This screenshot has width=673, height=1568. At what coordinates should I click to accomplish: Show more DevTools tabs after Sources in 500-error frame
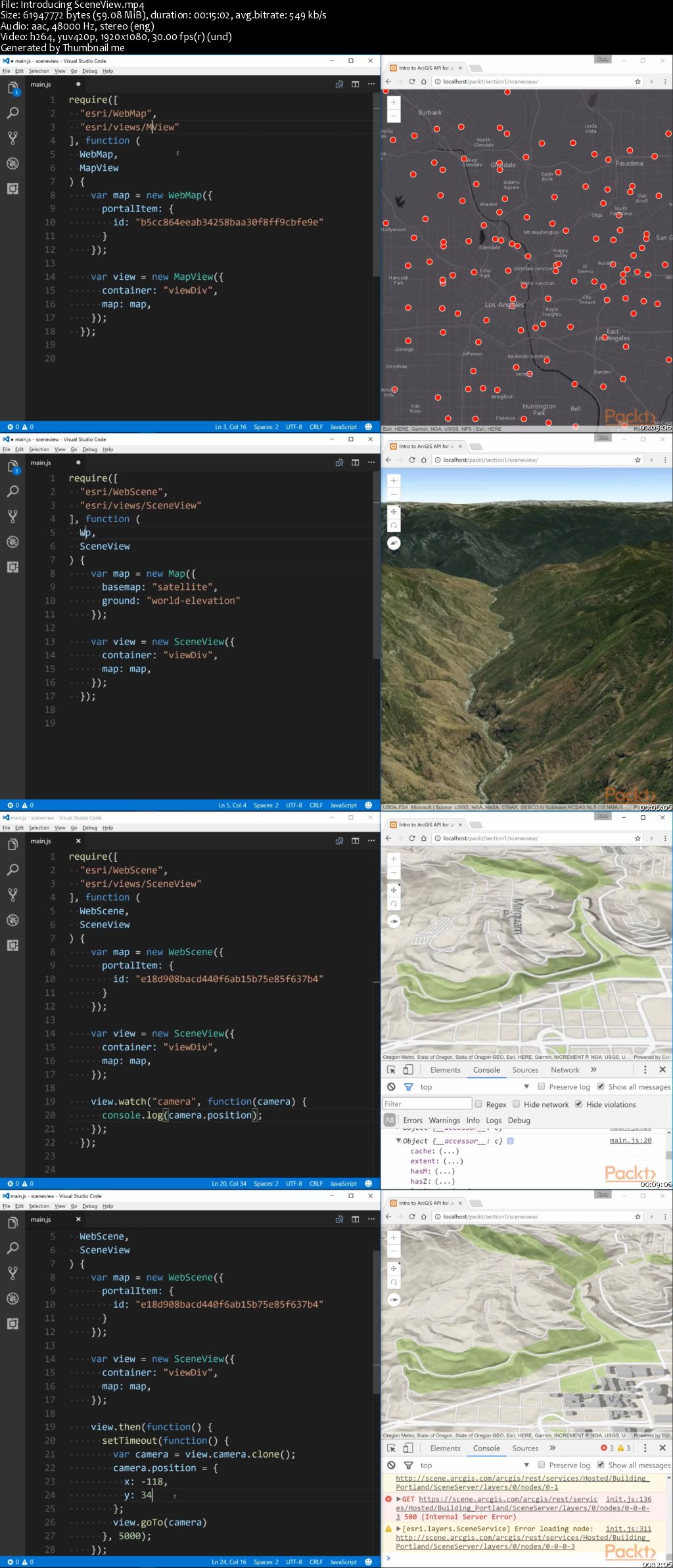pyautogui.click(x=553, y=1448)
